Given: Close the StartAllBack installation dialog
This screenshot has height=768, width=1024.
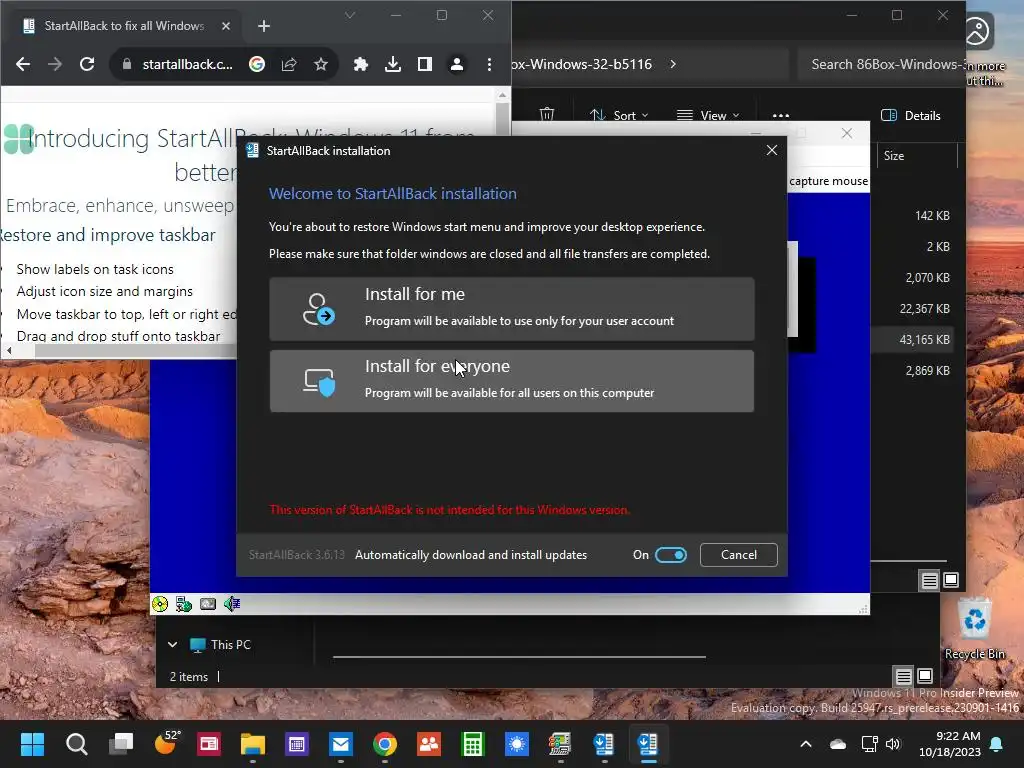Looking at the screenshot, I should point(771,150).
